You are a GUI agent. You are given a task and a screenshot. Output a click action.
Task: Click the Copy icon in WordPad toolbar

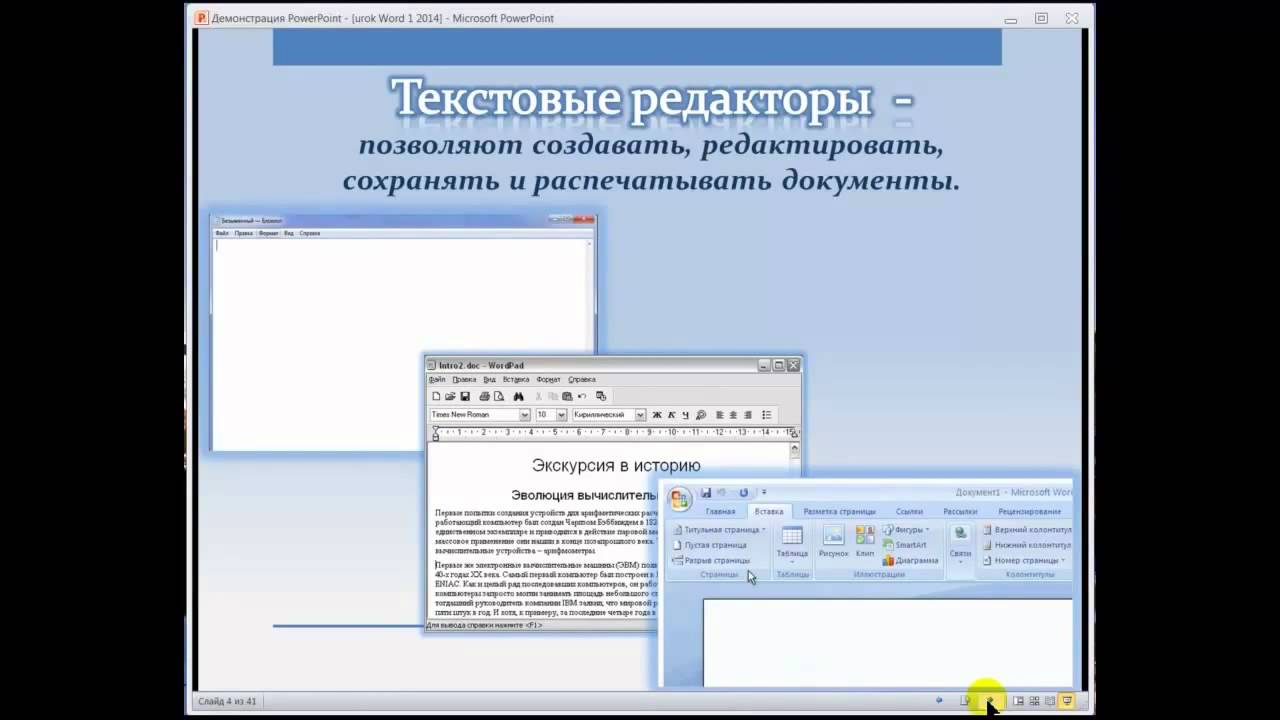point(553,396)
